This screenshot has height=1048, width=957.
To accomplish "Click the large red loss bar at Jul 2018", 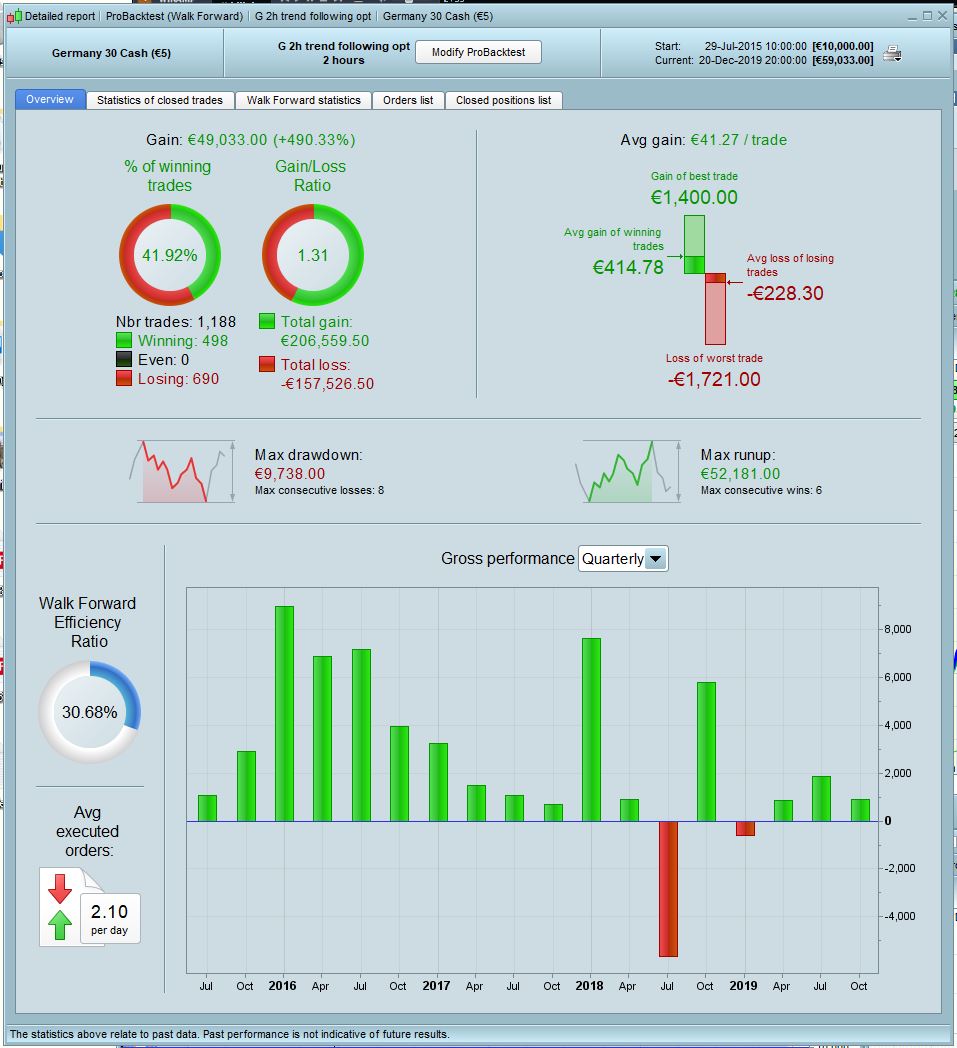I will click(668, 889).
